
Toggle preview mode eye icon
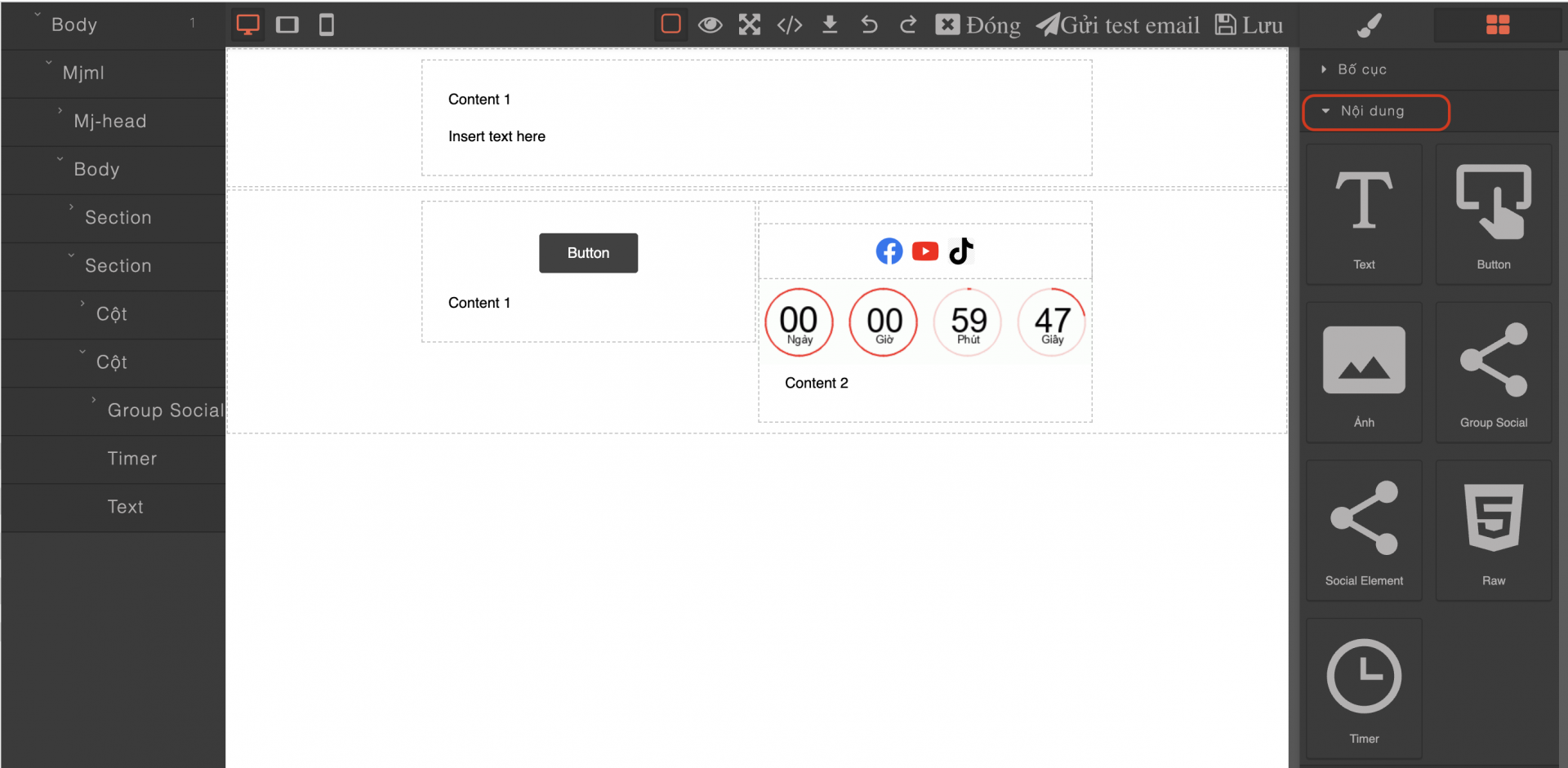(710, 25)
